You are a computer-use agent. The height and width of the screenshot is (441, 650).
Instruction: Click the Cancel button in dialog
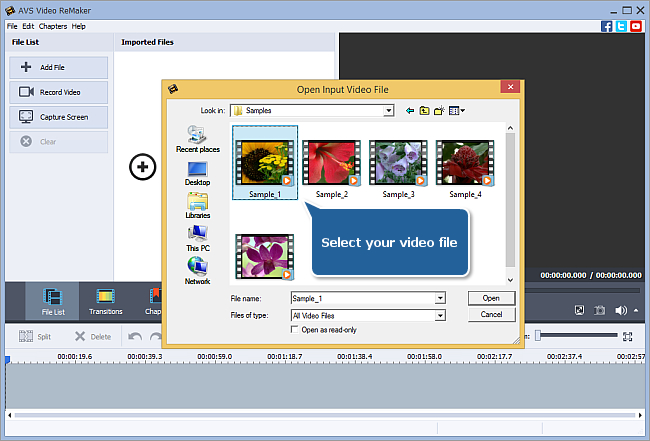point(491,315)
